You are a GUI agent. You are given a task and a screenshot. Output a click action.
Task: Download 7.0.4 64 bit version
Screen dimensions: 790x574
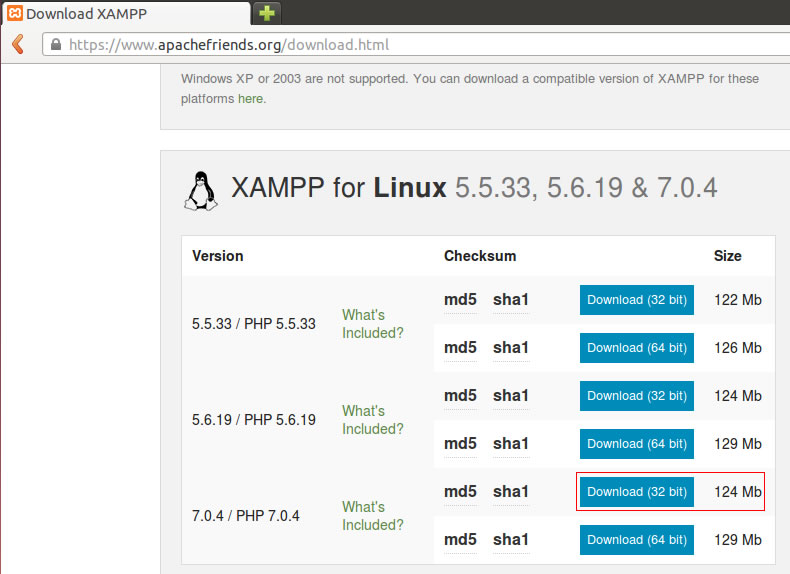click(636, 540)
